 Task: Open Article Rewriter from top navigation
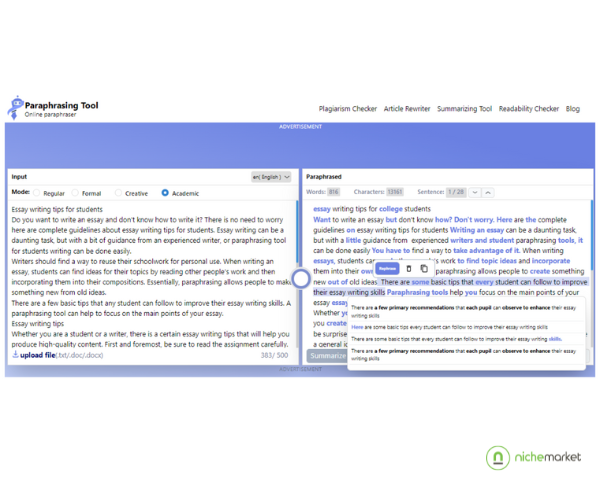click(407, 109)
